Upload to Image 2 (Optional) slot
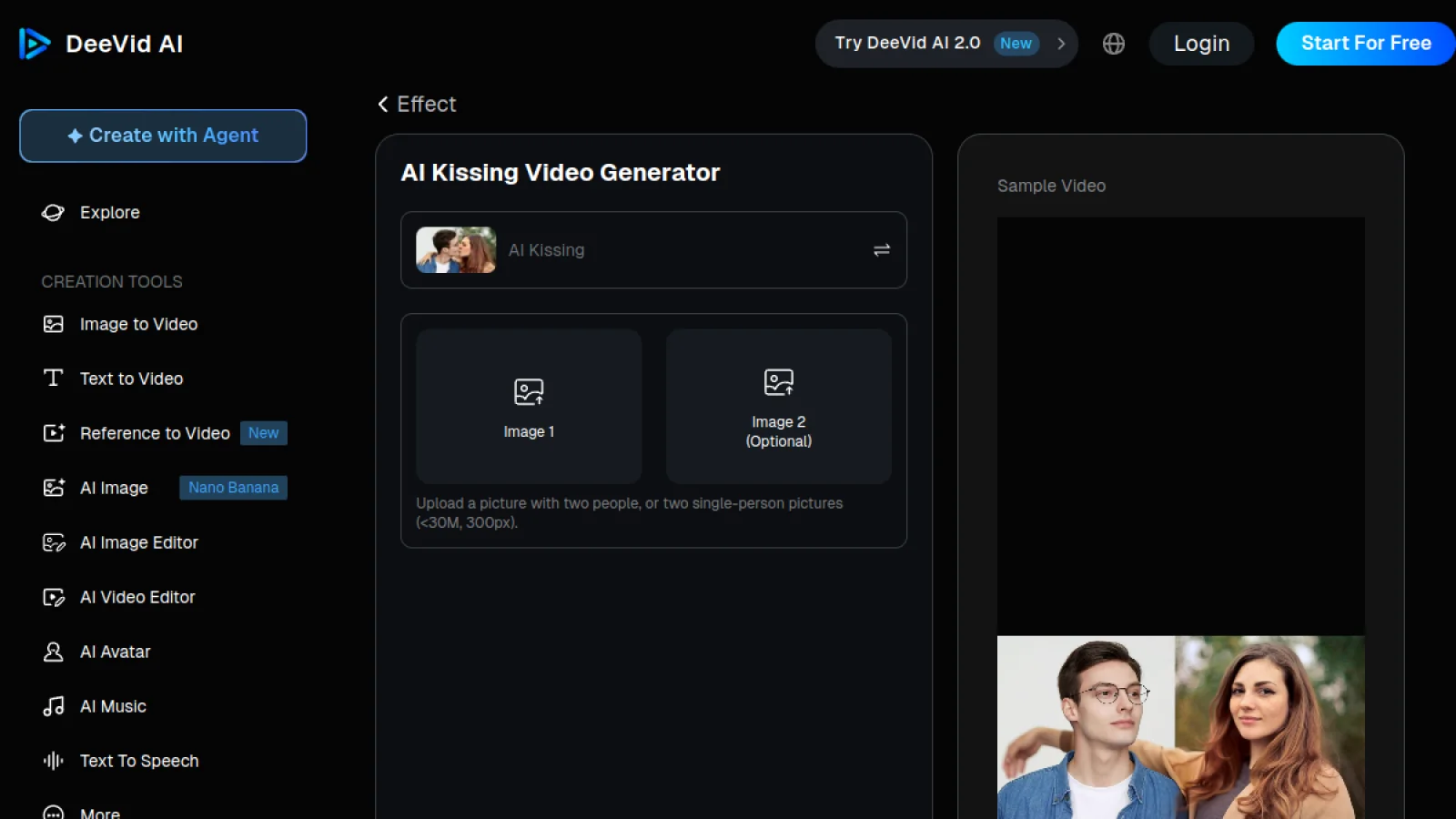 (x=779, y=406)
